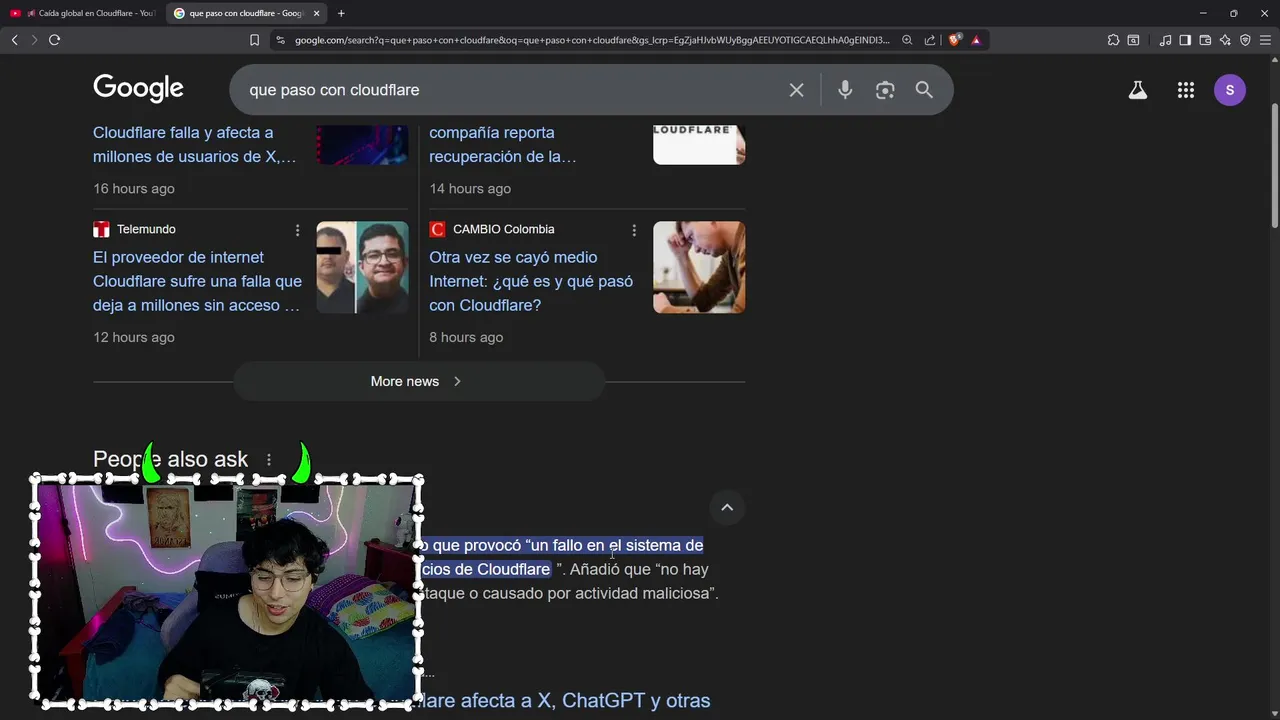Open the Google apps grid

point(1186,90)
